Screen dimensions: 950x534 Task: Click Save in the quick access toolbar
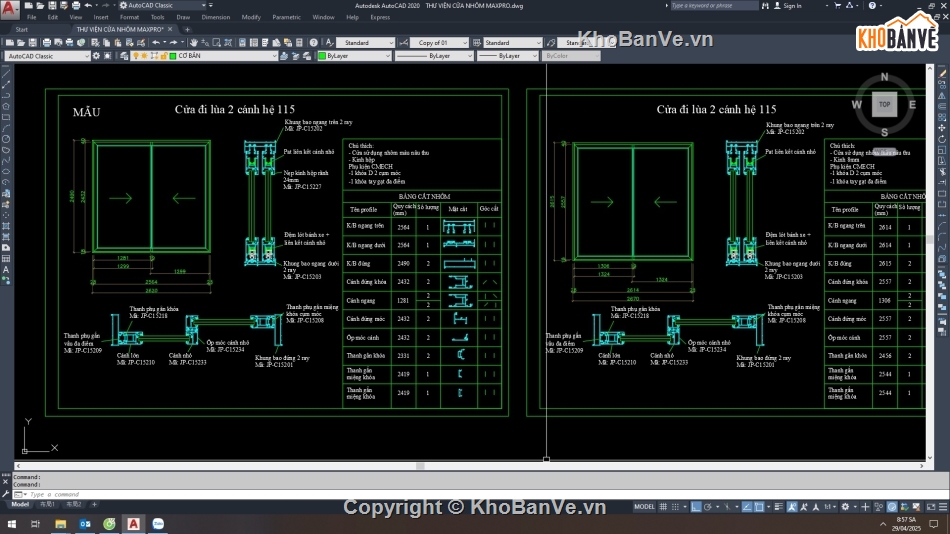coord(51,5)
